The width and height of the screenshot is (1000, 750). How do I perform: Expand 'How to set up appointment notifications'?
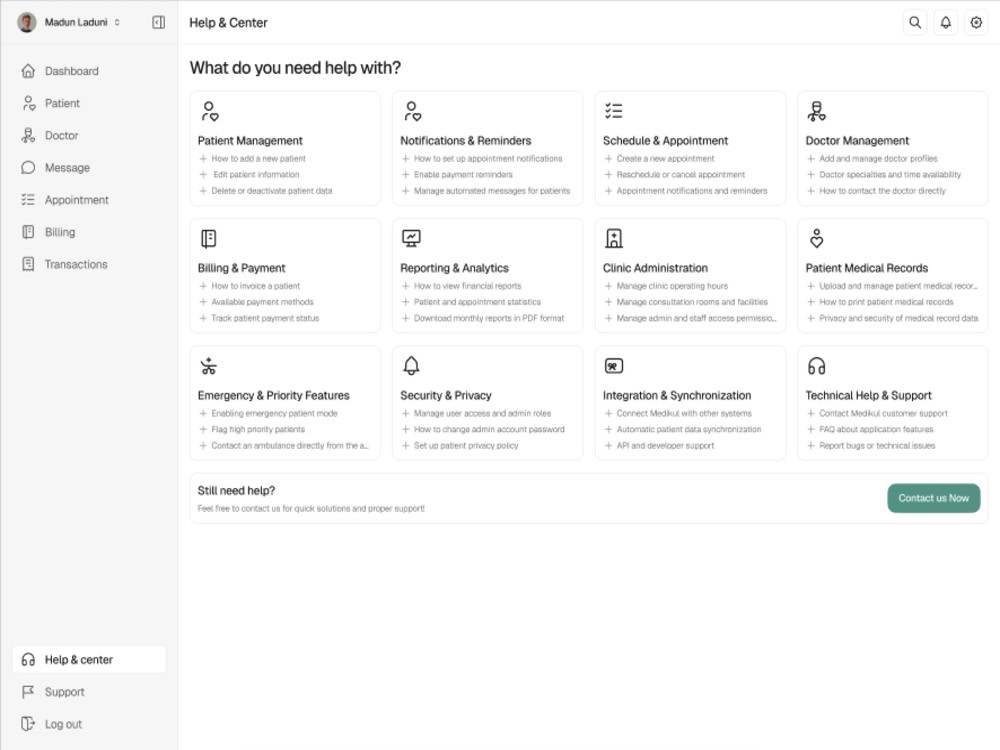pos(482,159)
